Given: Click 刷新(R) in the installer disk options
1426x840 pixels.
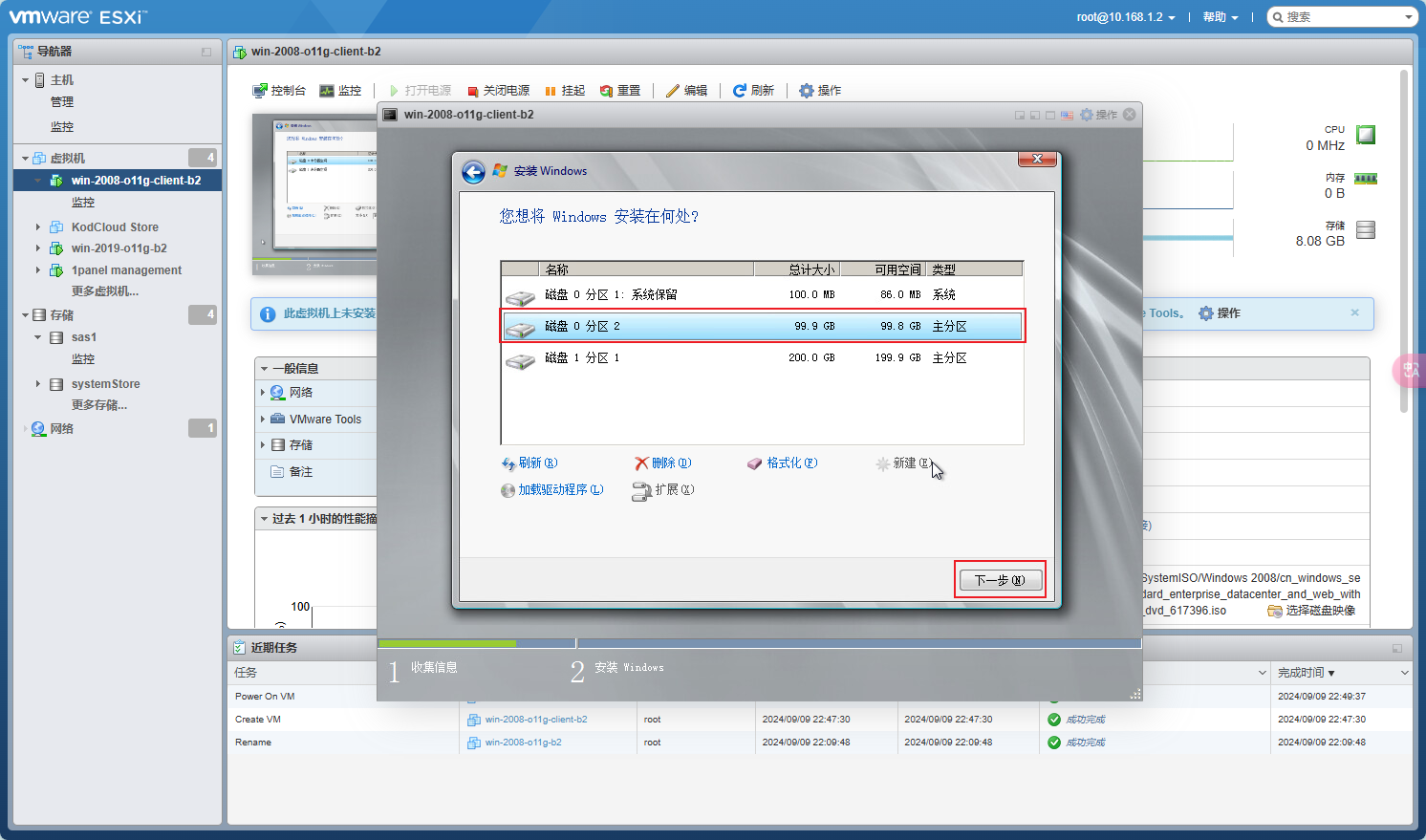Looking at the screenshot, I should click(529, 463).
